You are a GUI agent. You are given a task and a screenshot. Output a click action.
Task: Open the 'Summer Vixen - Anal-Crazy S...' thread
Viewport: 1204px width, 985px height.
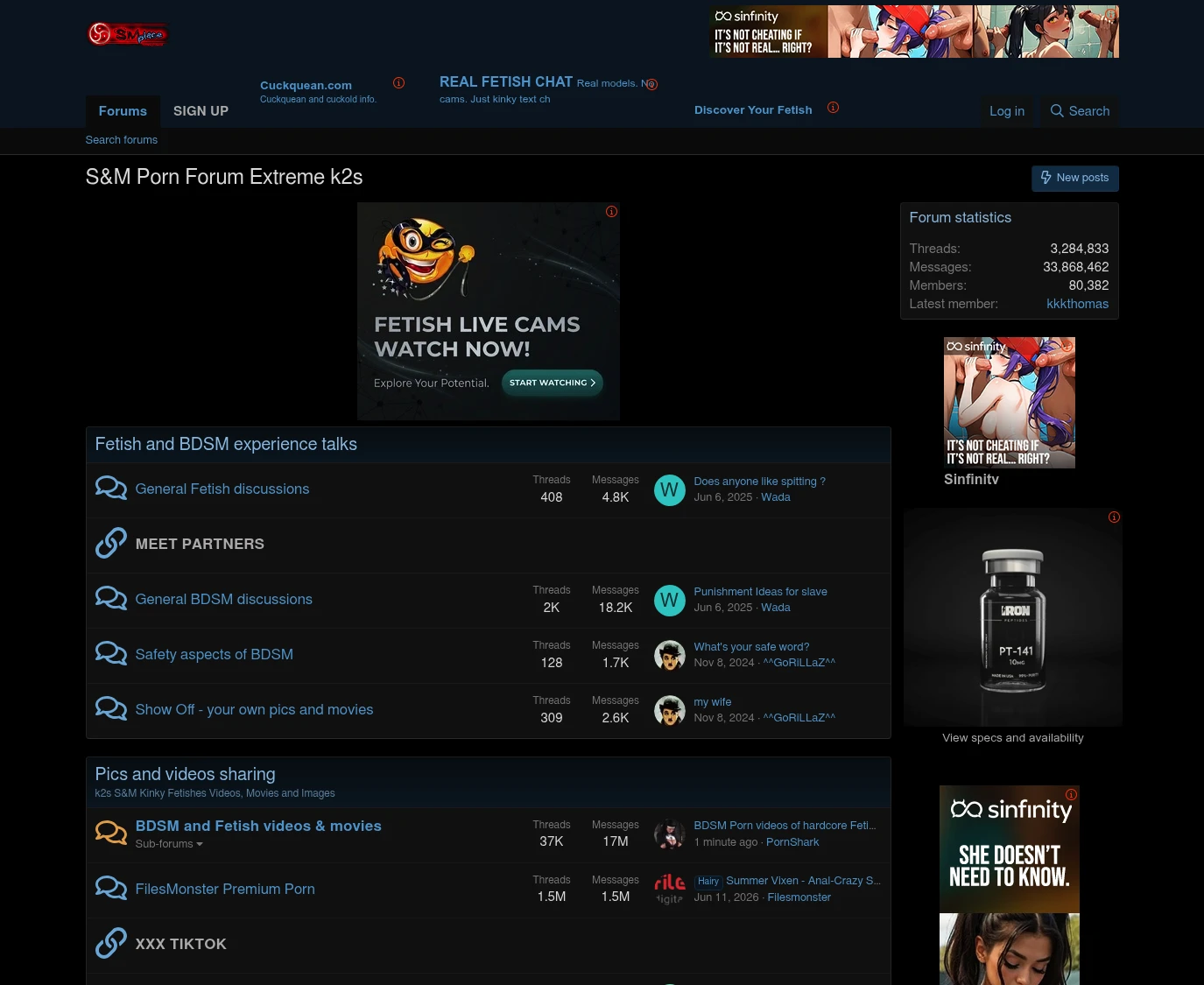804,881
